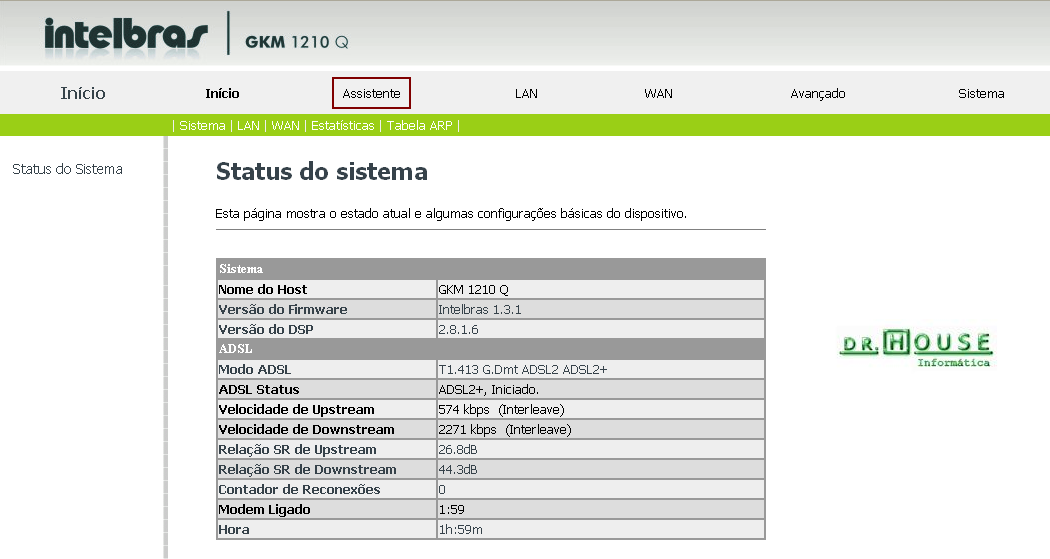Click the 'Modem Ligado' label

click(x=265, y=509)
